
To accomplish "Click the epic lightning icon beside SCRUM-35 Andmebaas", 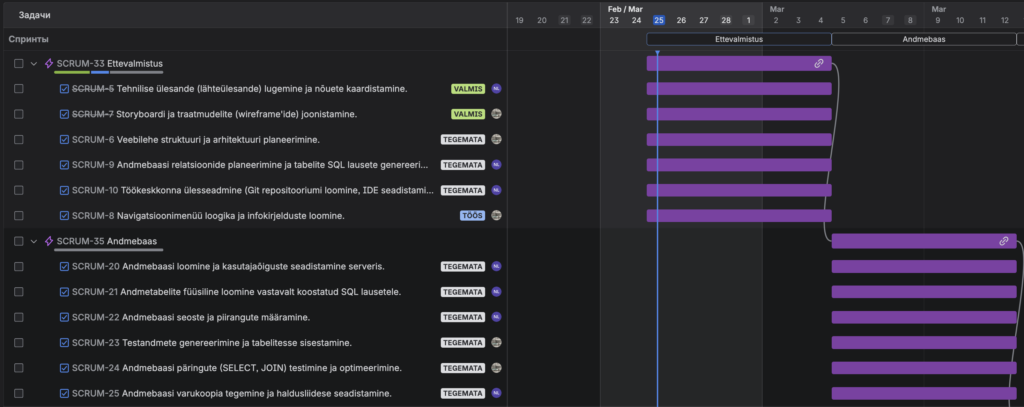I will 49,241.
